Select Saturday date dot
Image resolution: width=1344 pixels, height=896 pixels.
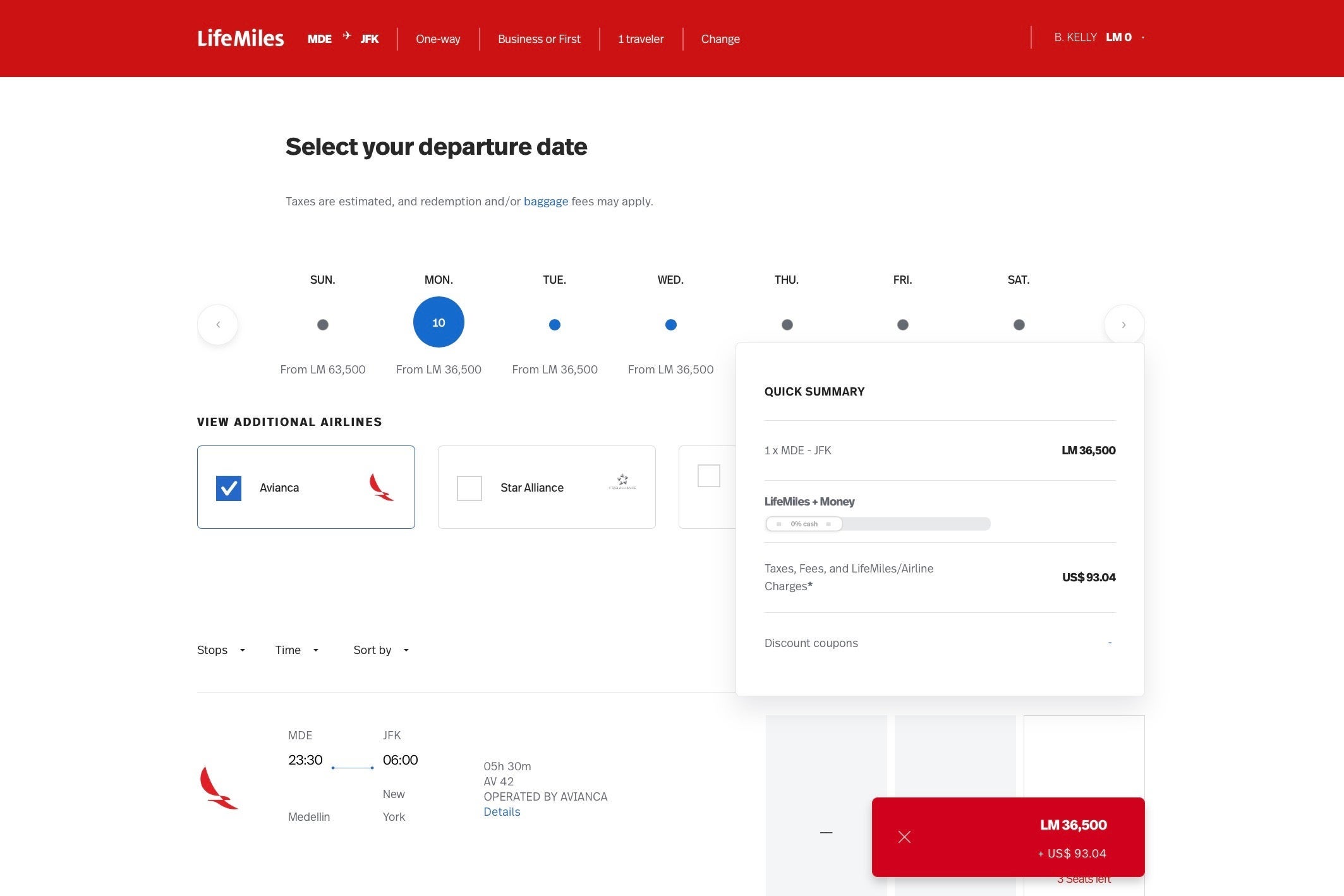pos(1019,325)
